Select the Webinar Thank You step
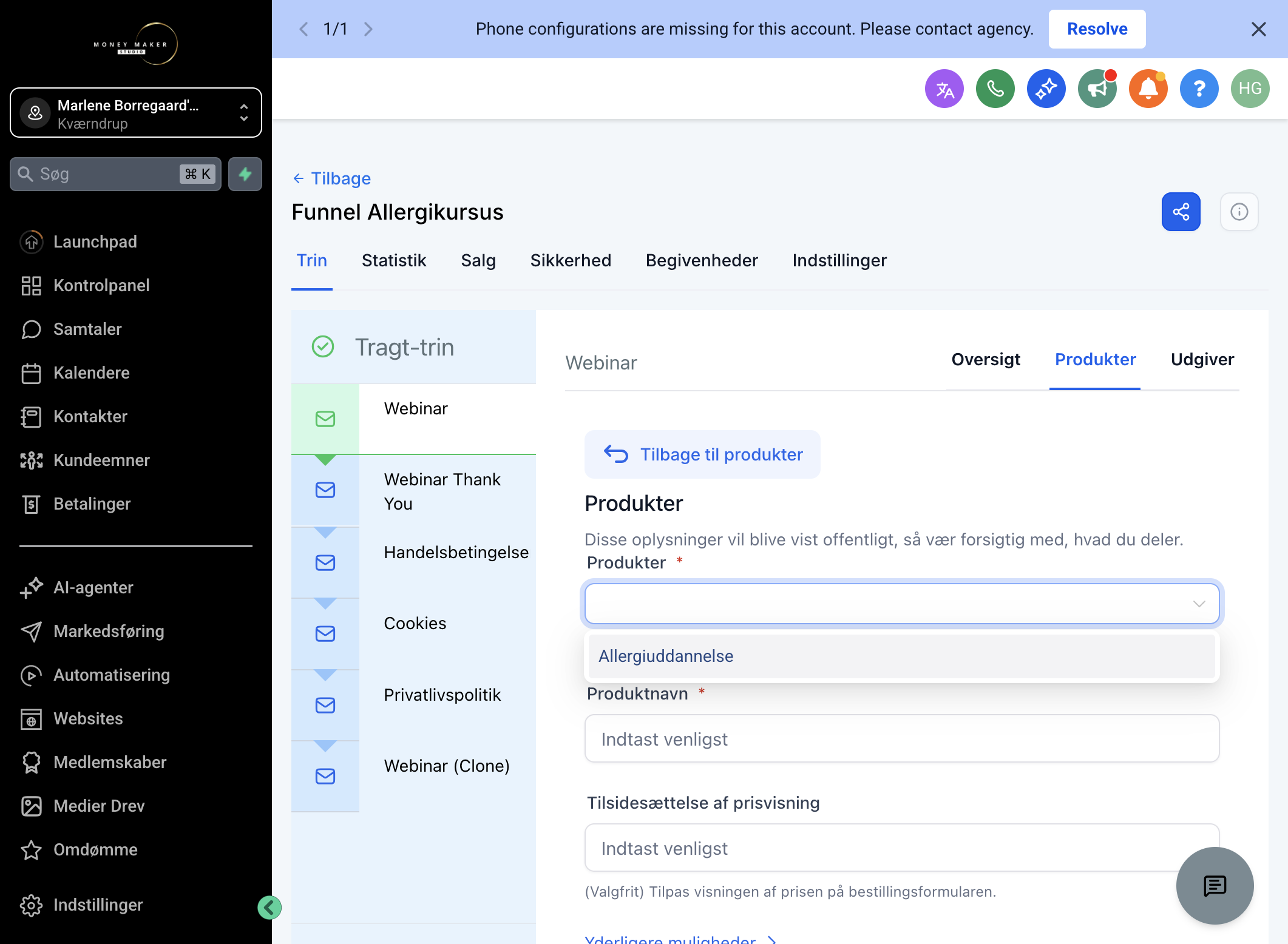1288x944 pixels. click(x=413, y=491)
